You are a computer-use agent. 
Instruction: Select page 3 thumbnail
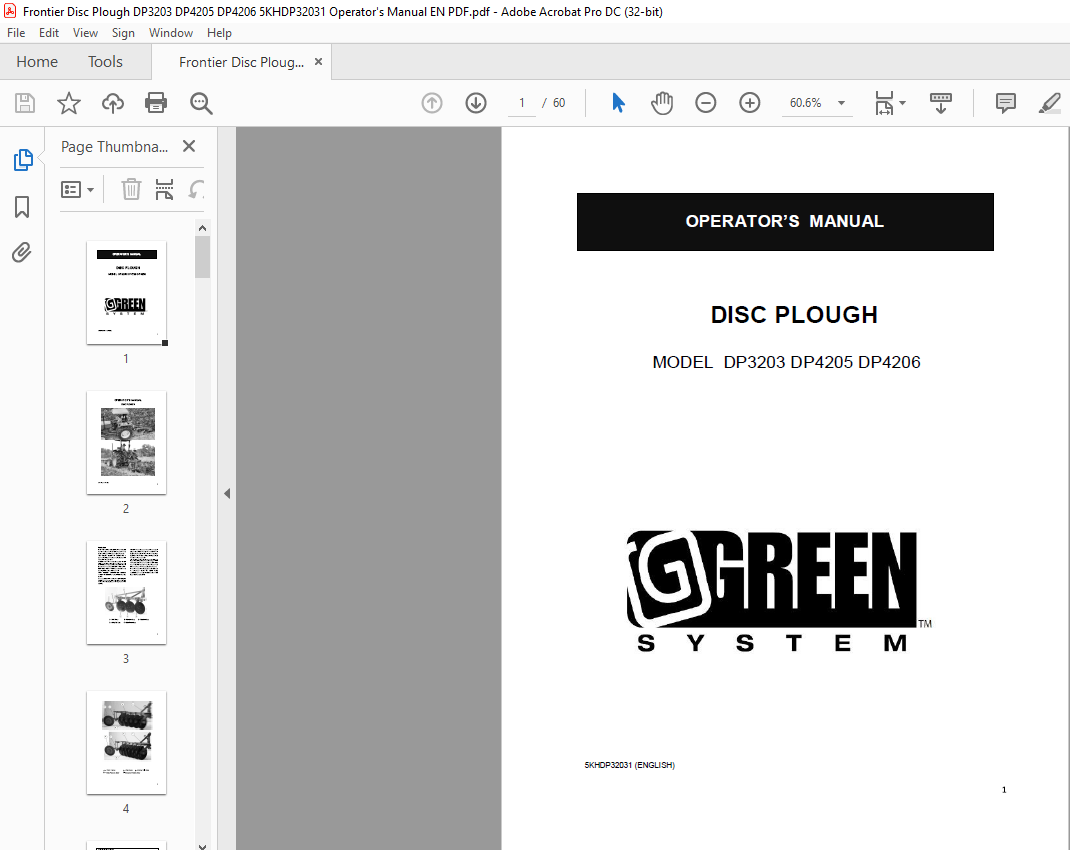[126, 593]
